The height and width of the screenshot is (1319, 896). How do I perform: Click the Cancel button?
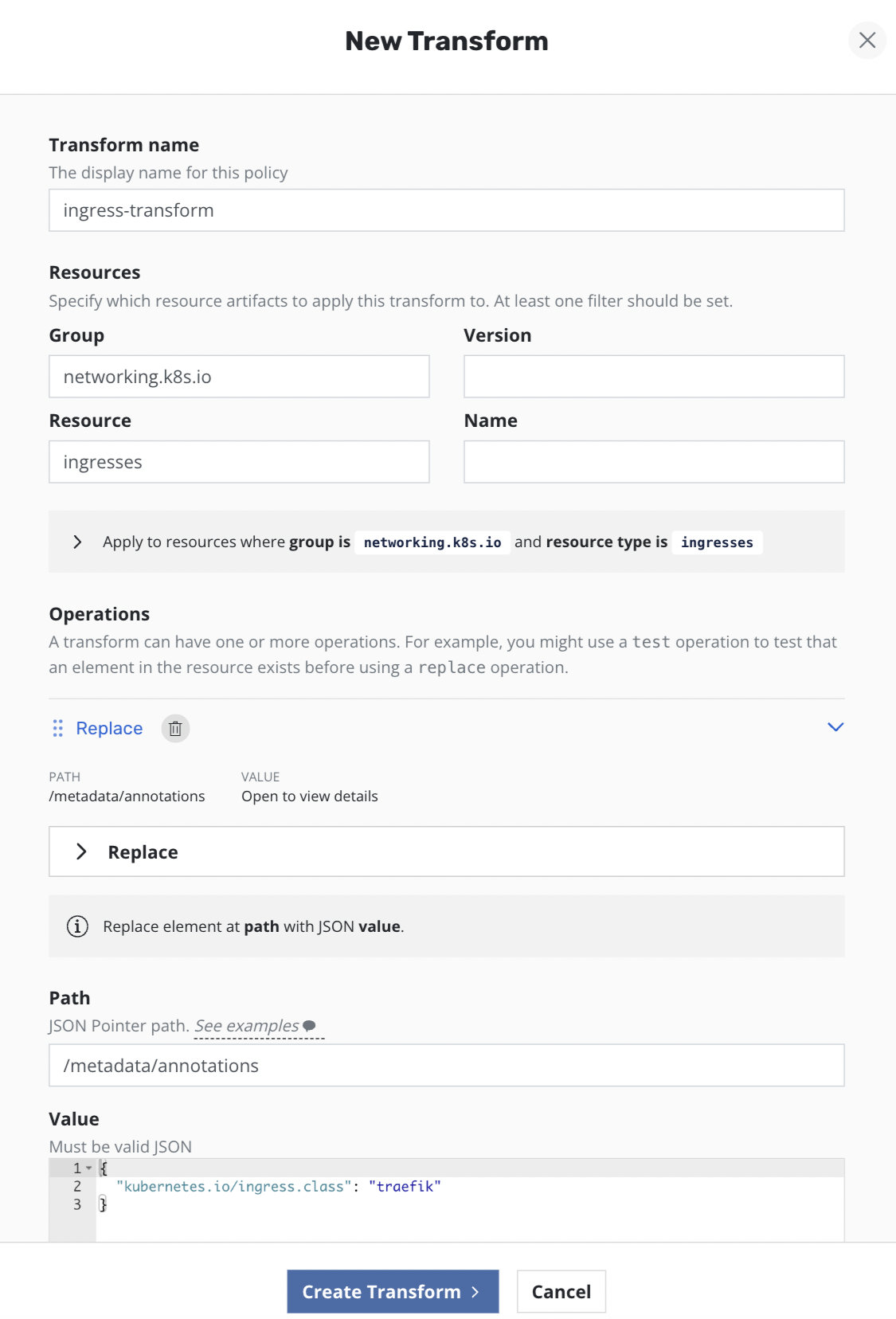[561, 1291]
